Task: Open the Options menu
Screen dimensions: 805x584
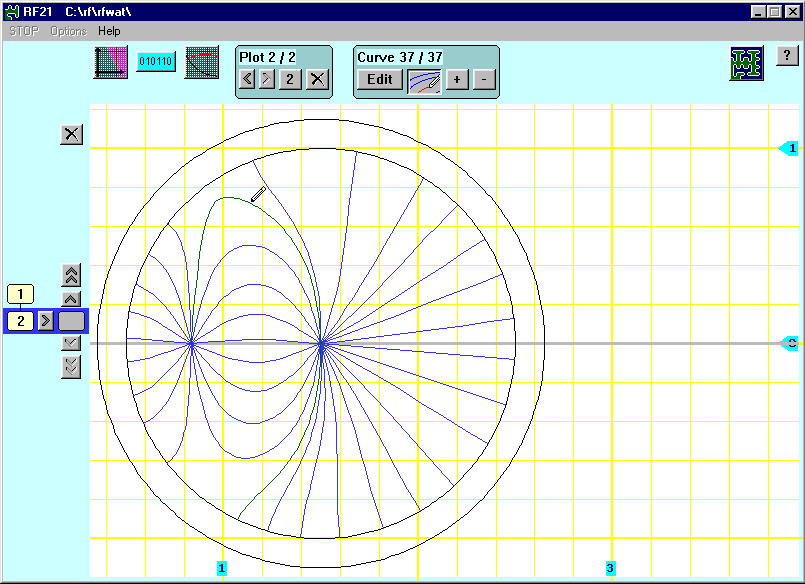Action: click(x=69, y=31)
